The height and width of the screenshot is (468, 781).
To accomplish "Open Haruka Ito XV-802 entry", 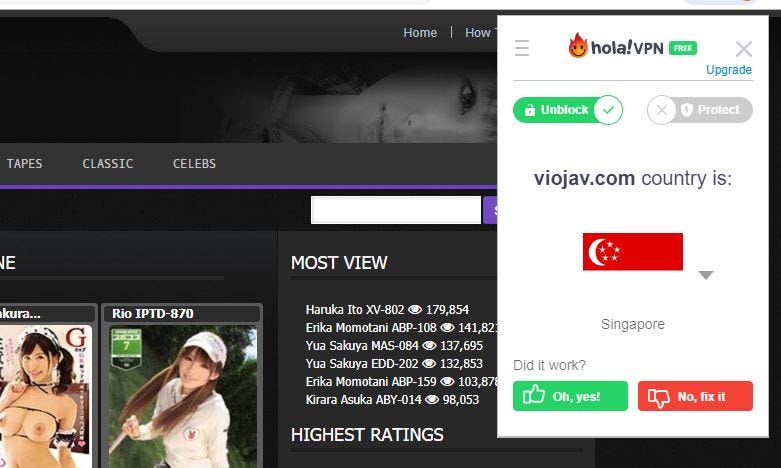I will click(355, 309).
